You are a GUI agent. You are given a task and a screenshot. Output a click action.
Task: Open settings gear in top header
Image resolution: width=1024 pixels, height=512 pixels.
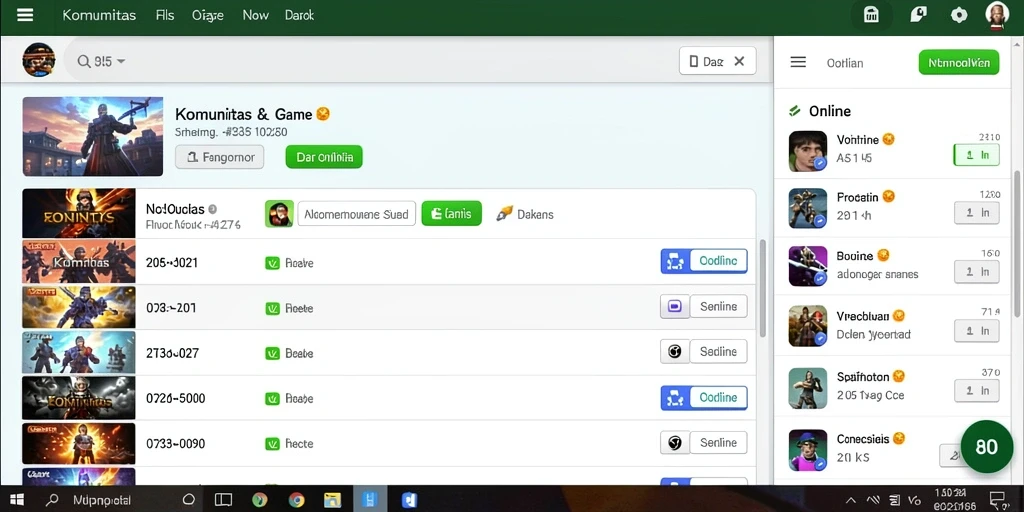(959, 15)
